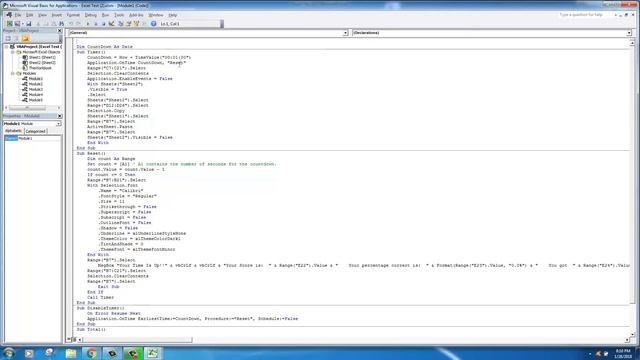
Task: Open the file explorer folder taskbar icon
Action: tap(71, 353)
